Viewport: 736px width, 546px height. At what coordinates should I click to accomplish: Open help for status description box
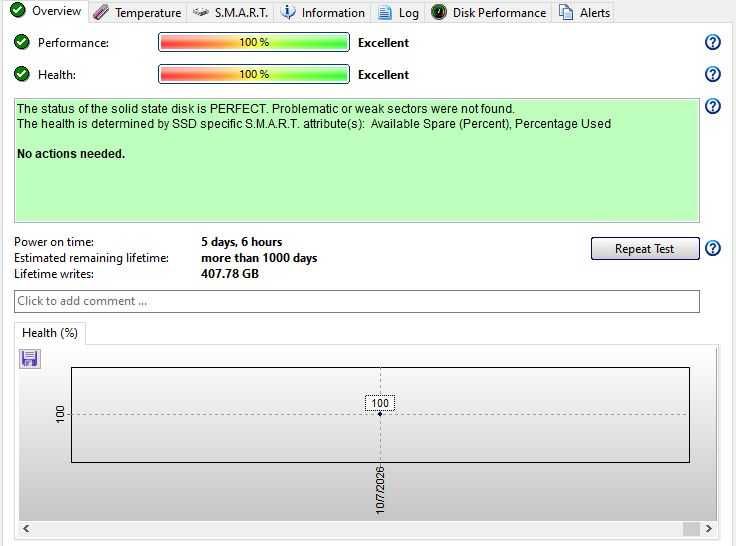pyautogui.click(x=713, y=106)
